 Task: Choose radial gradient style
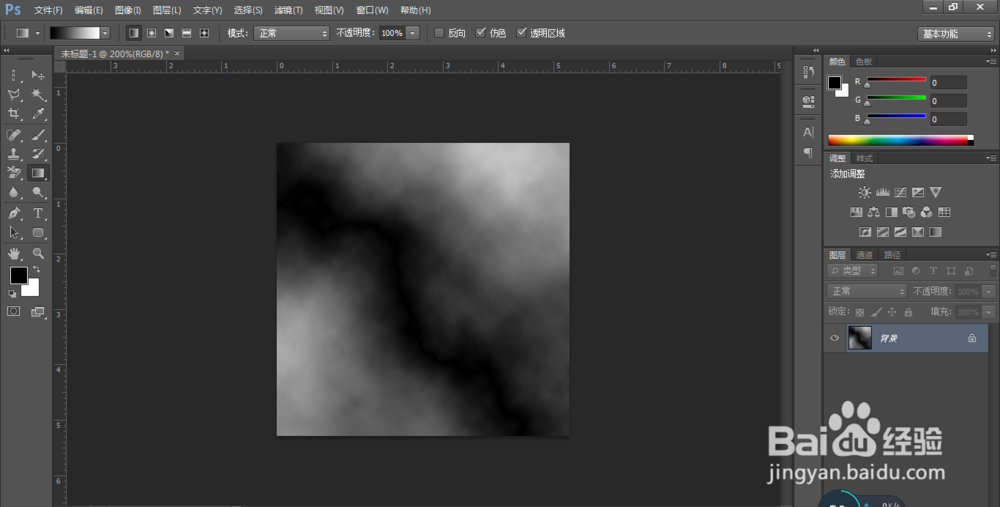click(x=151, y=33)
